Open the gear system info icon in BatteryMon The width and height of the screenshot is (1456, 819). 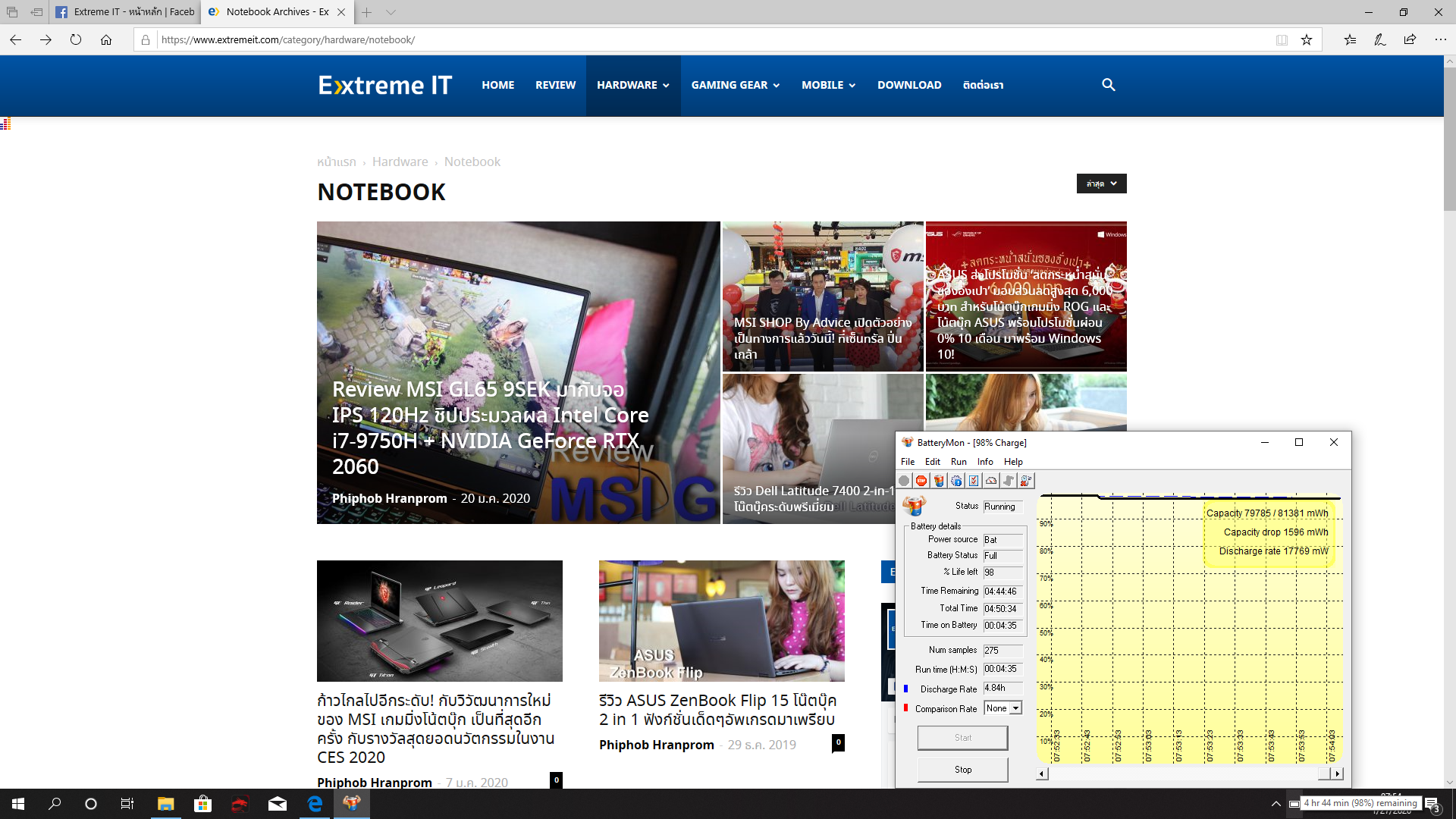tap(956, 481)
